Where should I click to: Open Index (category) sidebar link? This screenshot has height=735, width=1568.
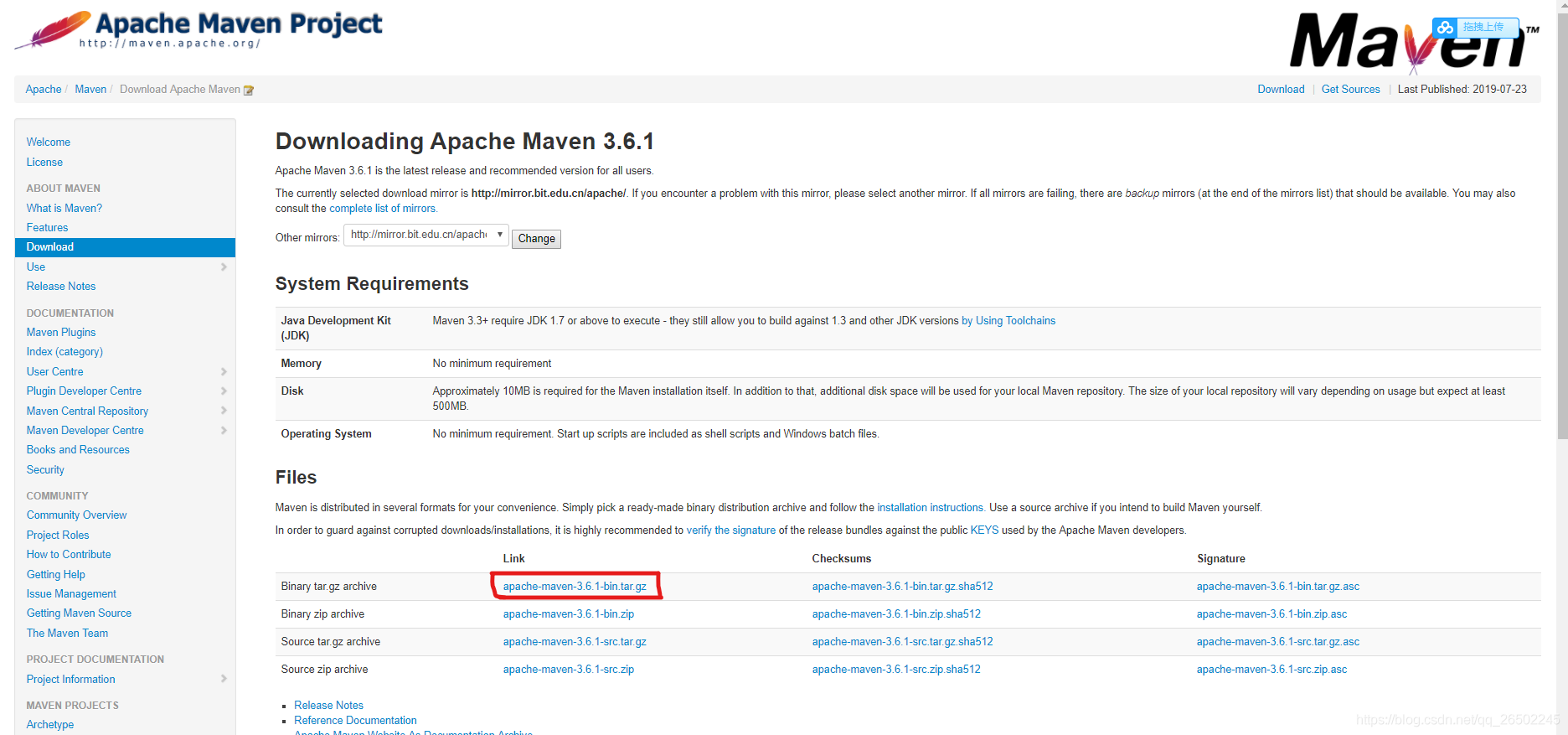pyautogui.click(x=64, y=352)
